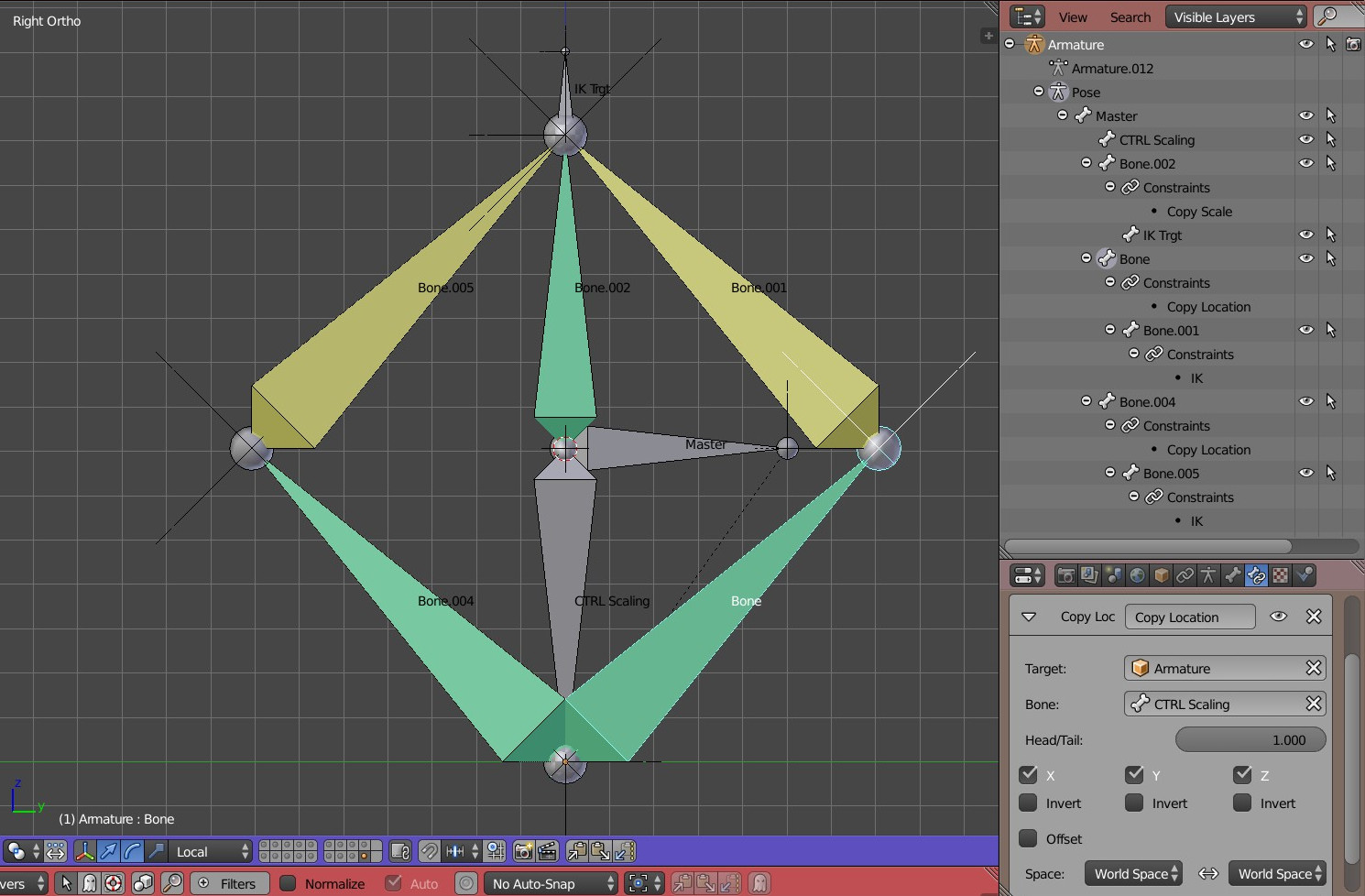This screenshot has width=1365, height=896.
Task: Select the translate manipulator arrow
Action: coord(108,851)
